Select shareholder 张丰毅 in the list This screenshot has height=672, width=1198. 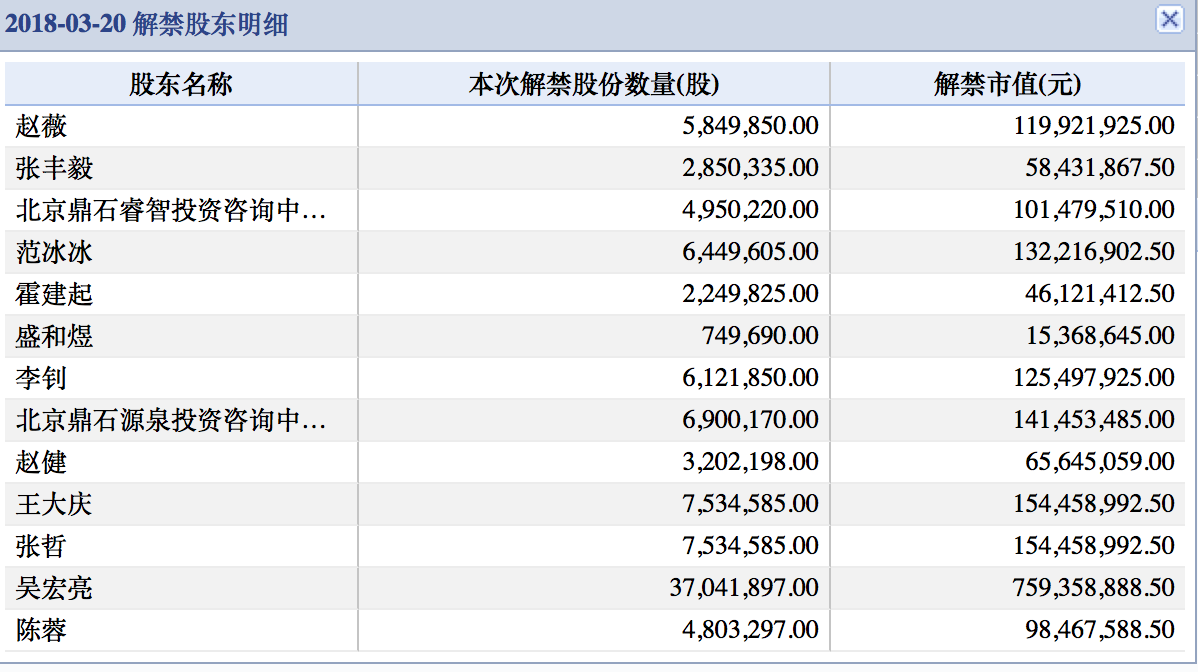click(54, 168)
